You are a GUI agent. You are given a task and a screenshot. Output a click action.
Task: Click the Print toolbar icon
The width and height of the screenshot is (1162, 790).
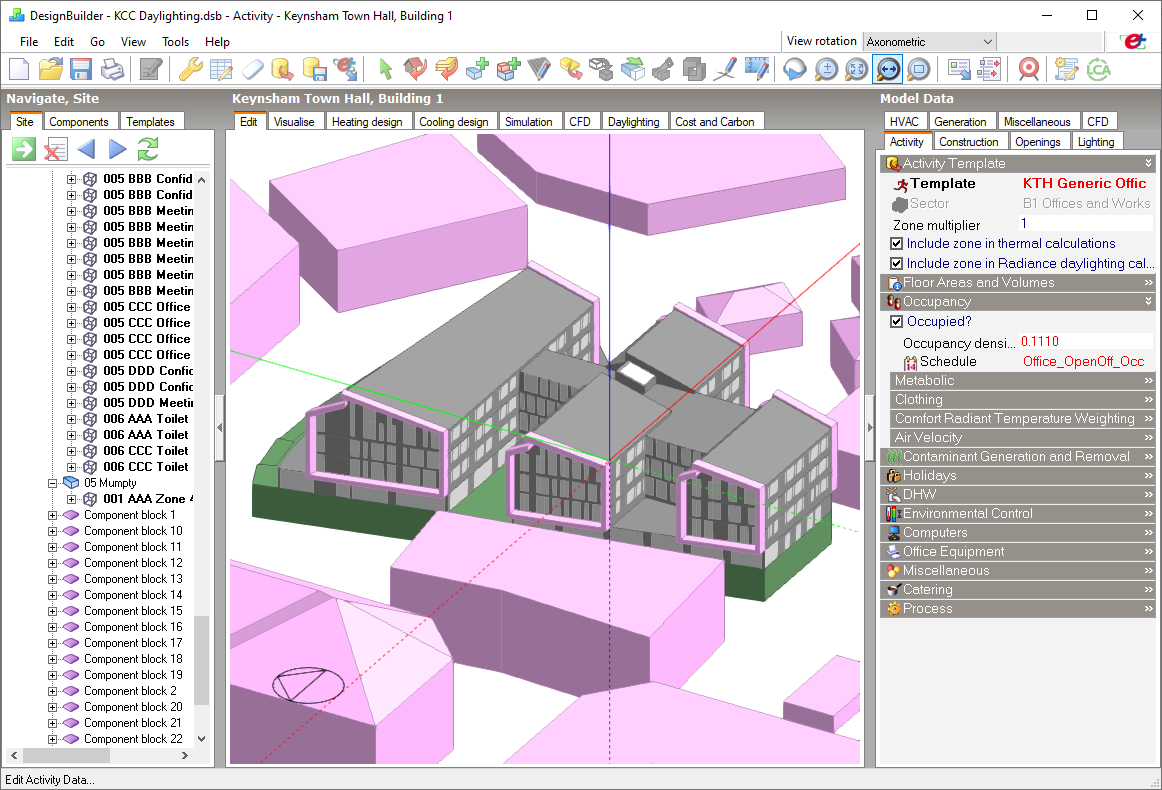pos(112,69)
